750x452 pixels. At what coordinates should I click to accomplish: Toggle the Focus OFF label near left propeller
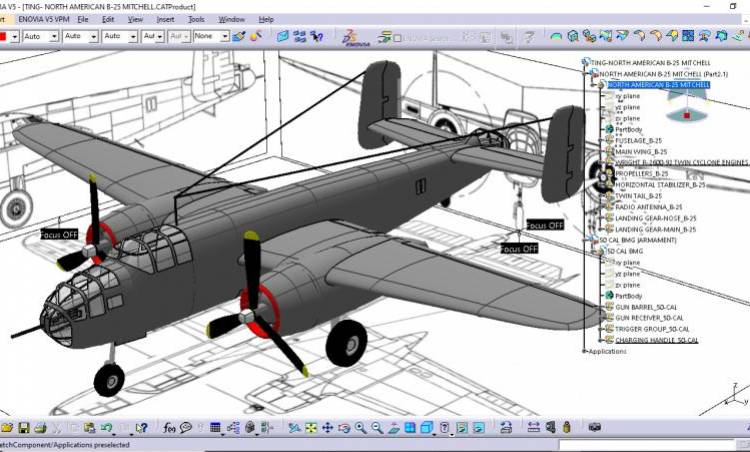pos(59,234)
